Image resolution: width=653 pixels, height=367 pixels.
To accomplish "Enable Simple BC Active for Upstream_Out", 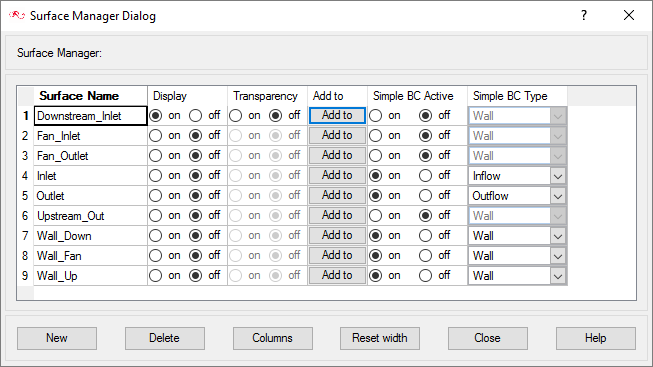I will coord(375,215).
